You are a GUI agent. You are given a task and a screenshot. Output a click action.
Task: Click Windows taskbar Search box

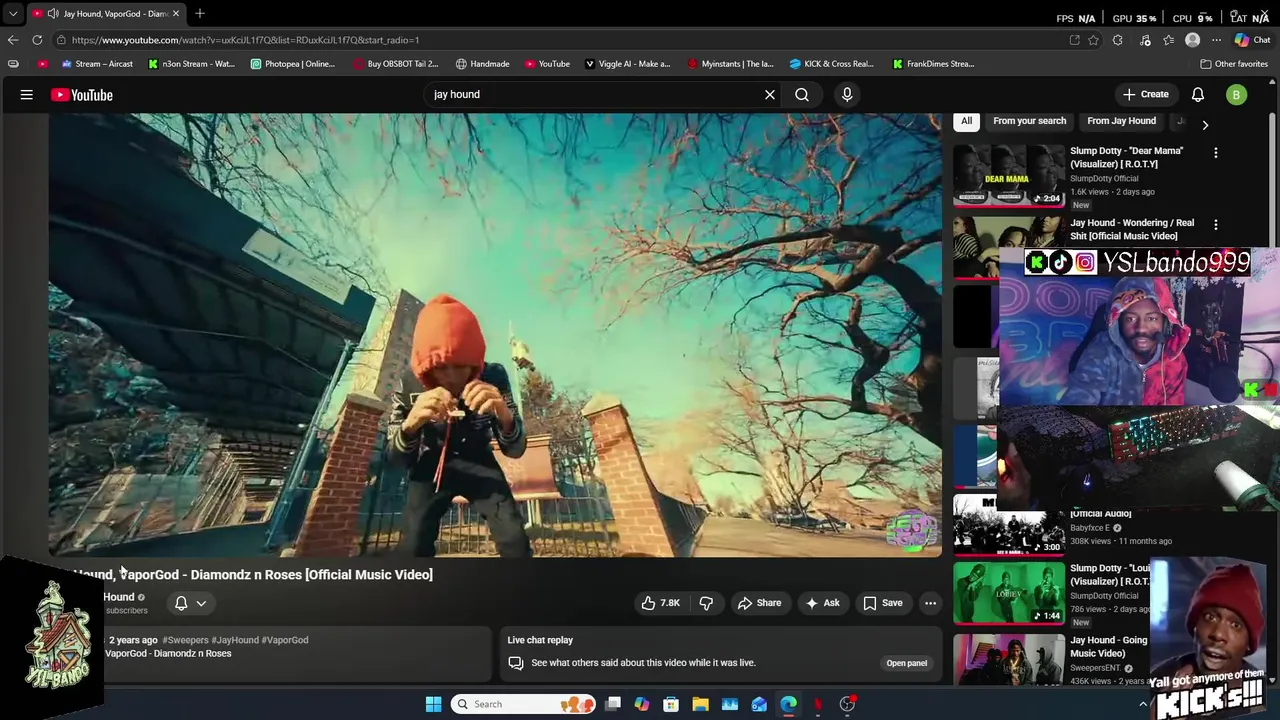[522, 704]
